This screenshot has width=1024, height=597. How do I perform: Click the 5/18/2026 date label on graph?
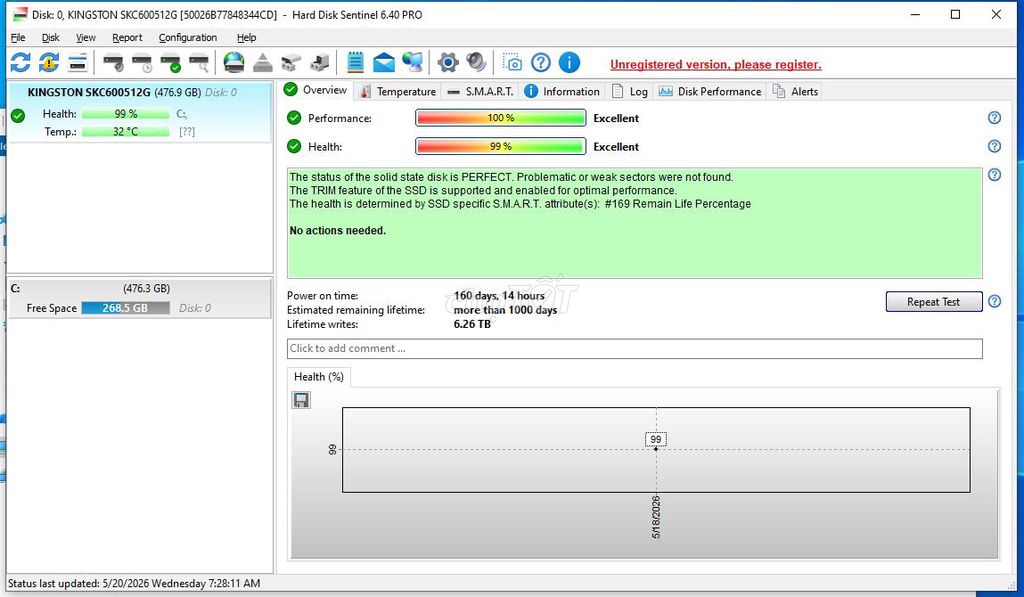click(x=656, y=517)
